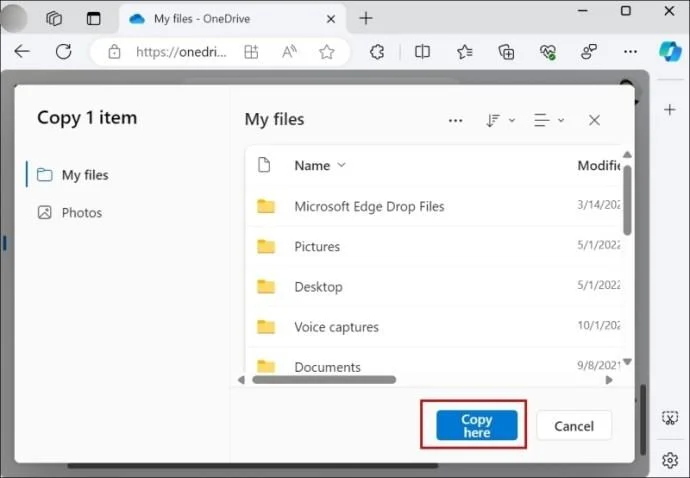This screenshot has width=690, height=478.
Task: Open Microsoft Edge Drop Files folder
Action: (x=369, y=206)
